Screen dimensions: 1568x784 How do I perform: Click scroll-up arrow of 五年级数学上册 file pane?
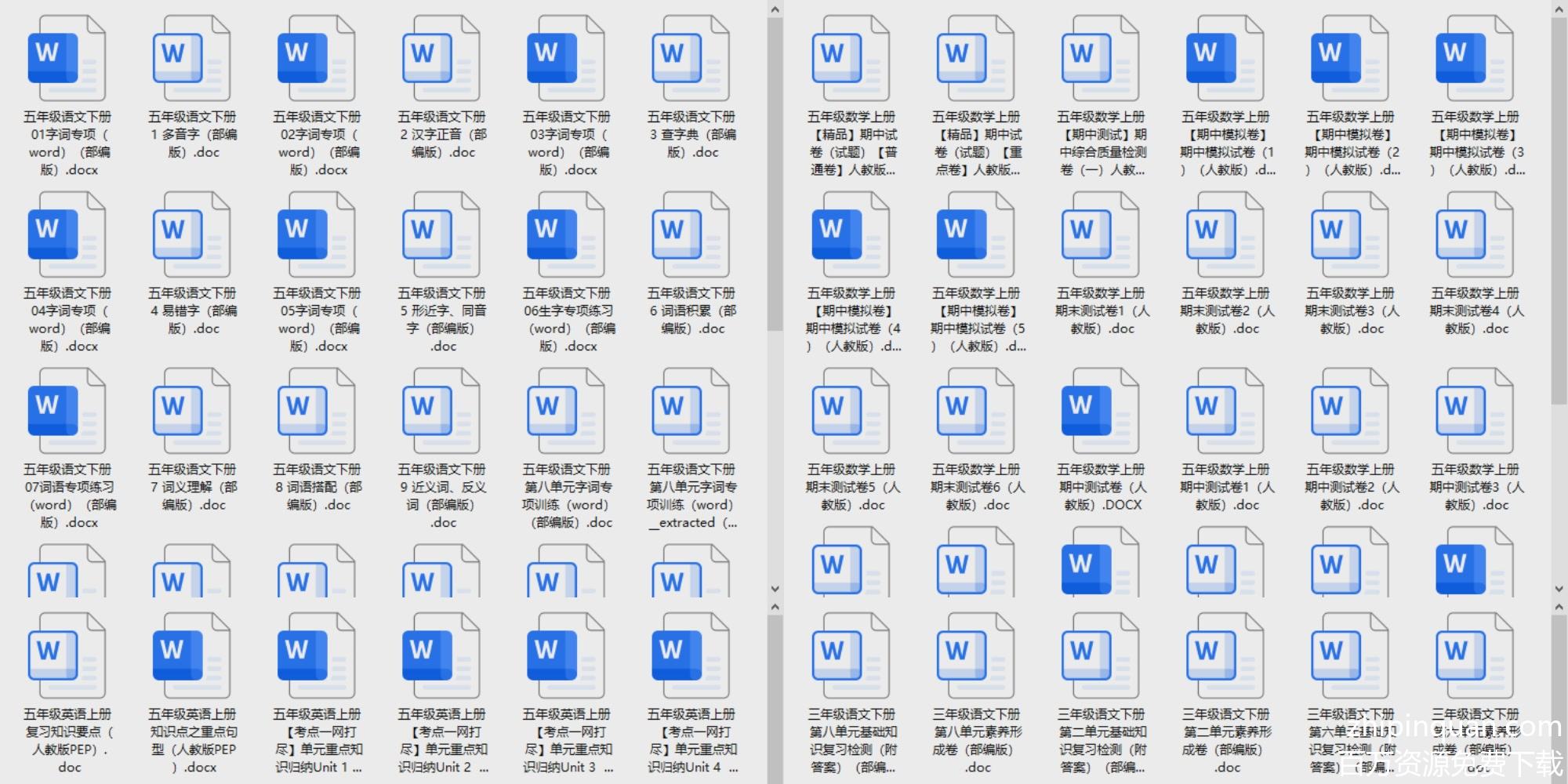click(x=1559, y=9)
